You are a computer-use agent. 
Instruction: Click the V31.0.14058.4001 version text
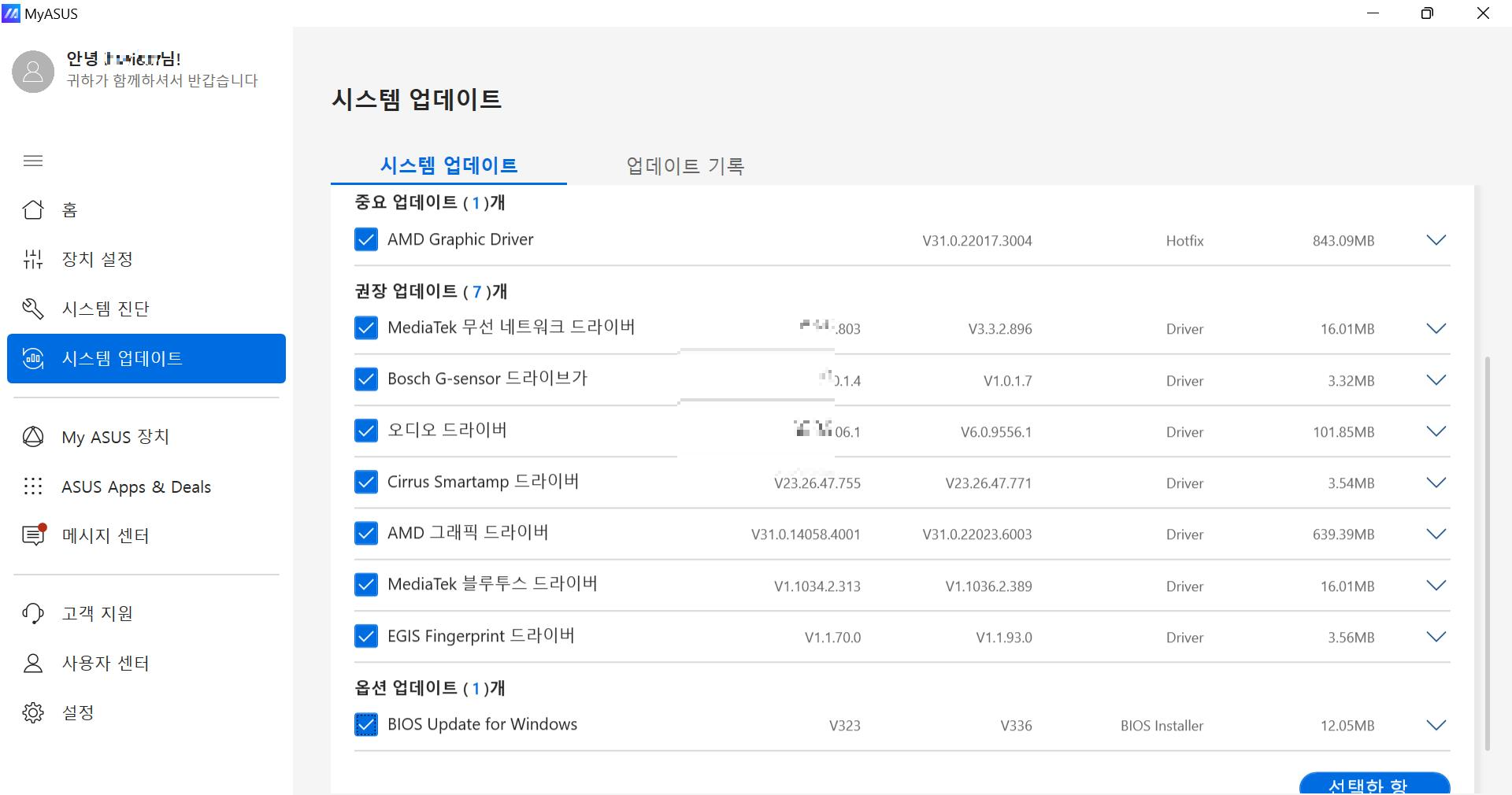click(806, 534)
